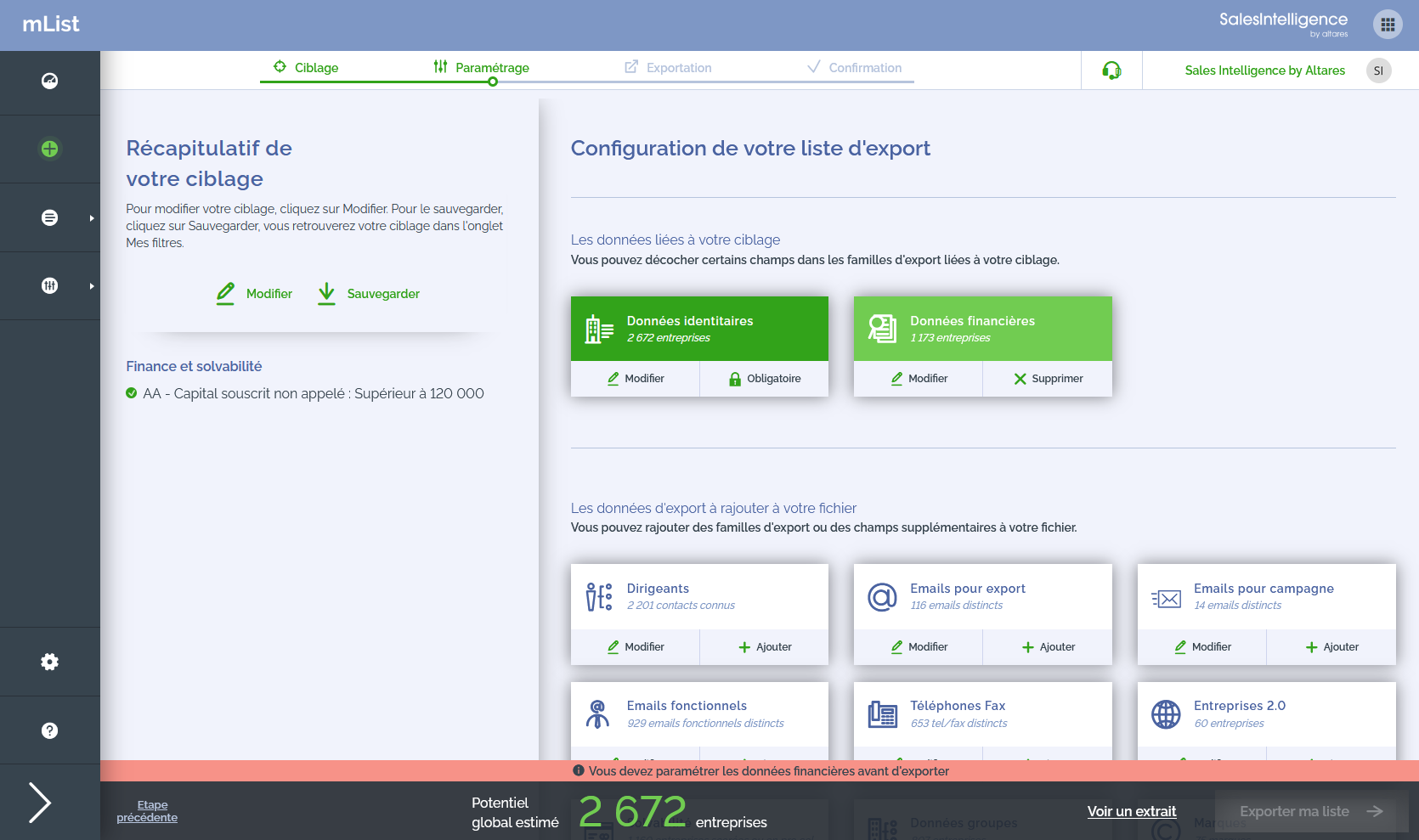Click the Emails fonctionnels person icon

pos(597,714)
